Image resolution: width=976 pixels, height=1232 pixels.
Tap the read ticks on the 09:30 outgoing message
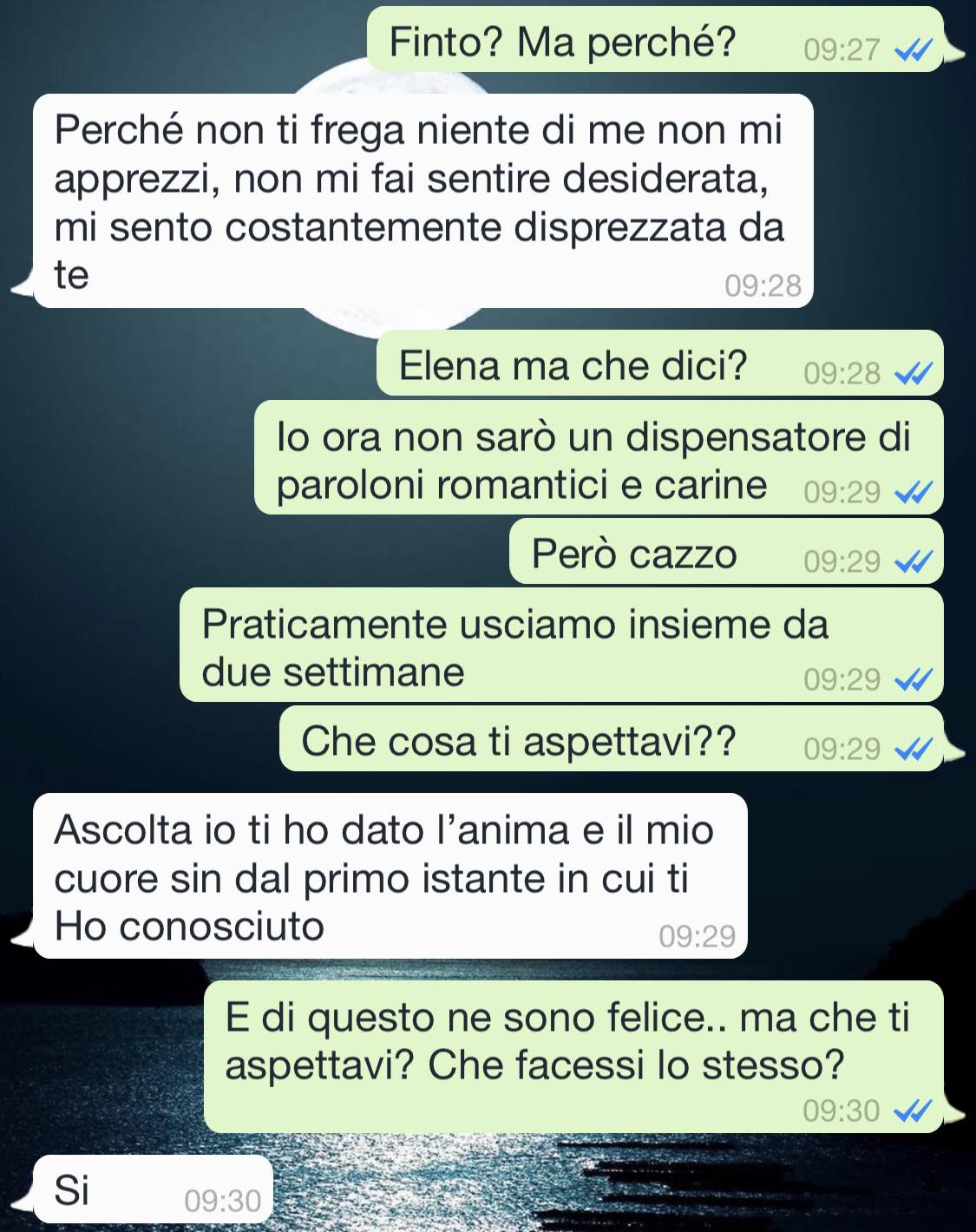914,1111
